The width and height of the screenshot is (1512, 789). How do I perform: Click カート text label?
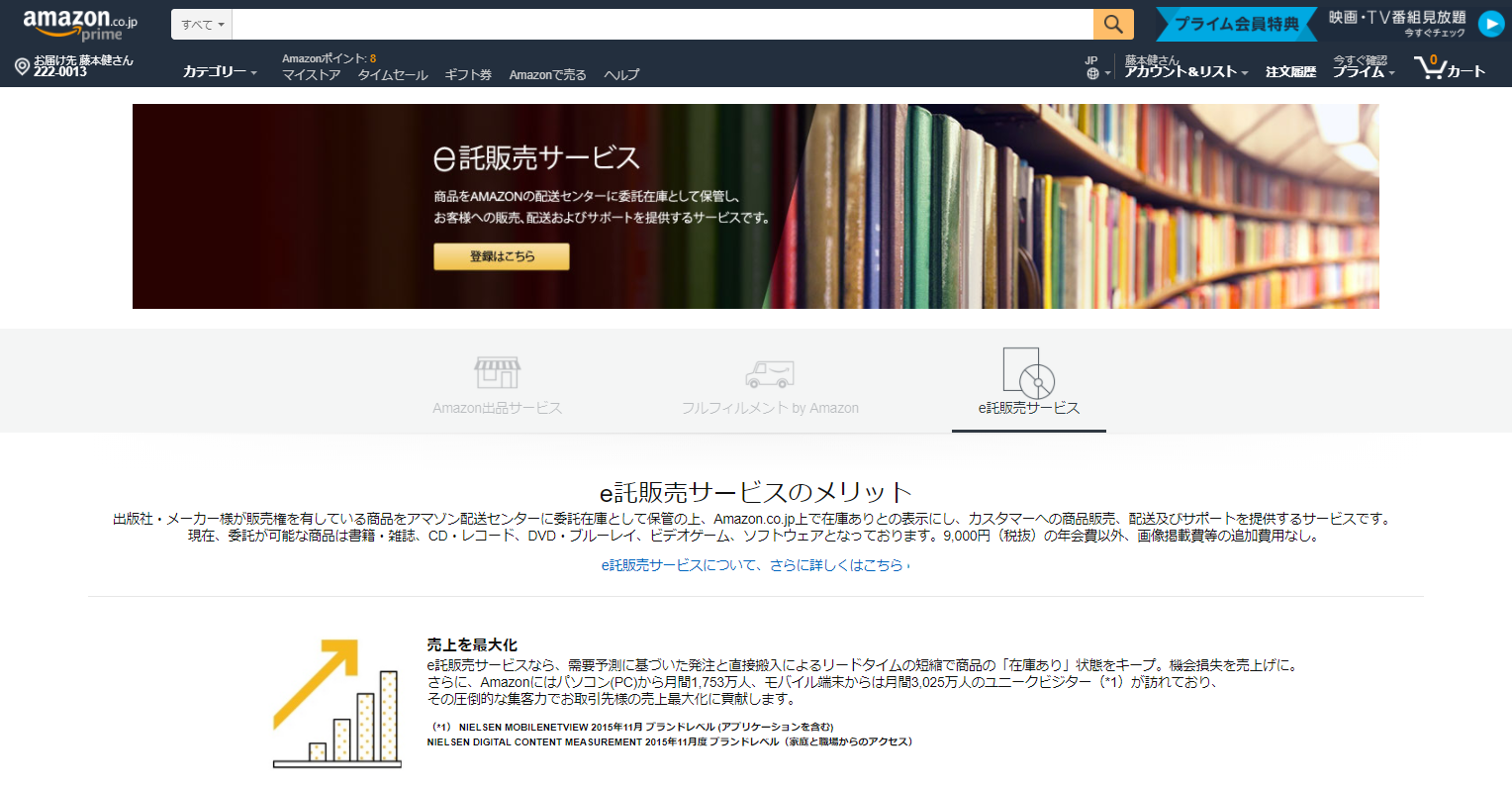click(1466, 71)
